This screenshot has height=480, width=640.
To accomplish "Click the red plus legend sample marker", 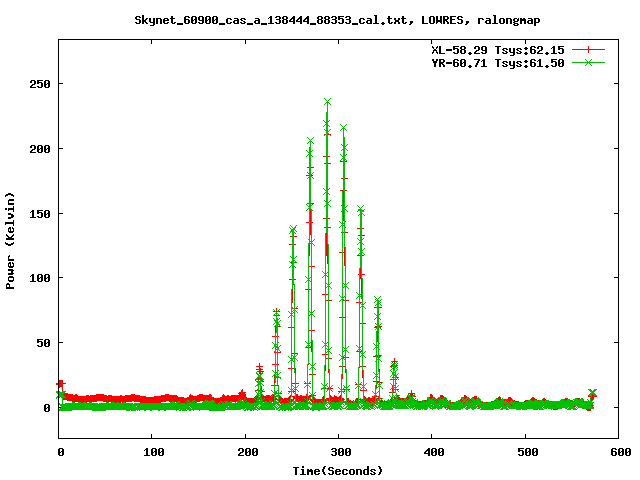I will pos(588,49).
